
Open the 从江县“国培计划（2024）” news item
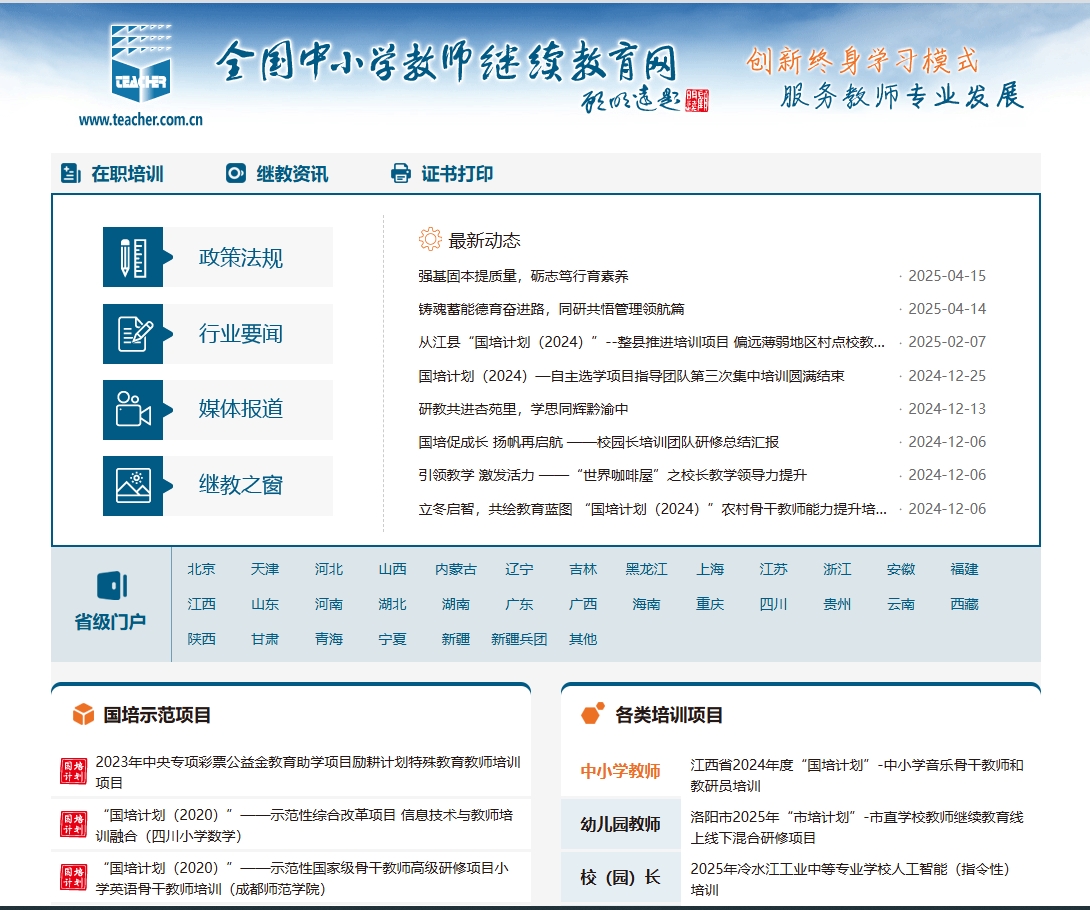click(x=651, y=342)
